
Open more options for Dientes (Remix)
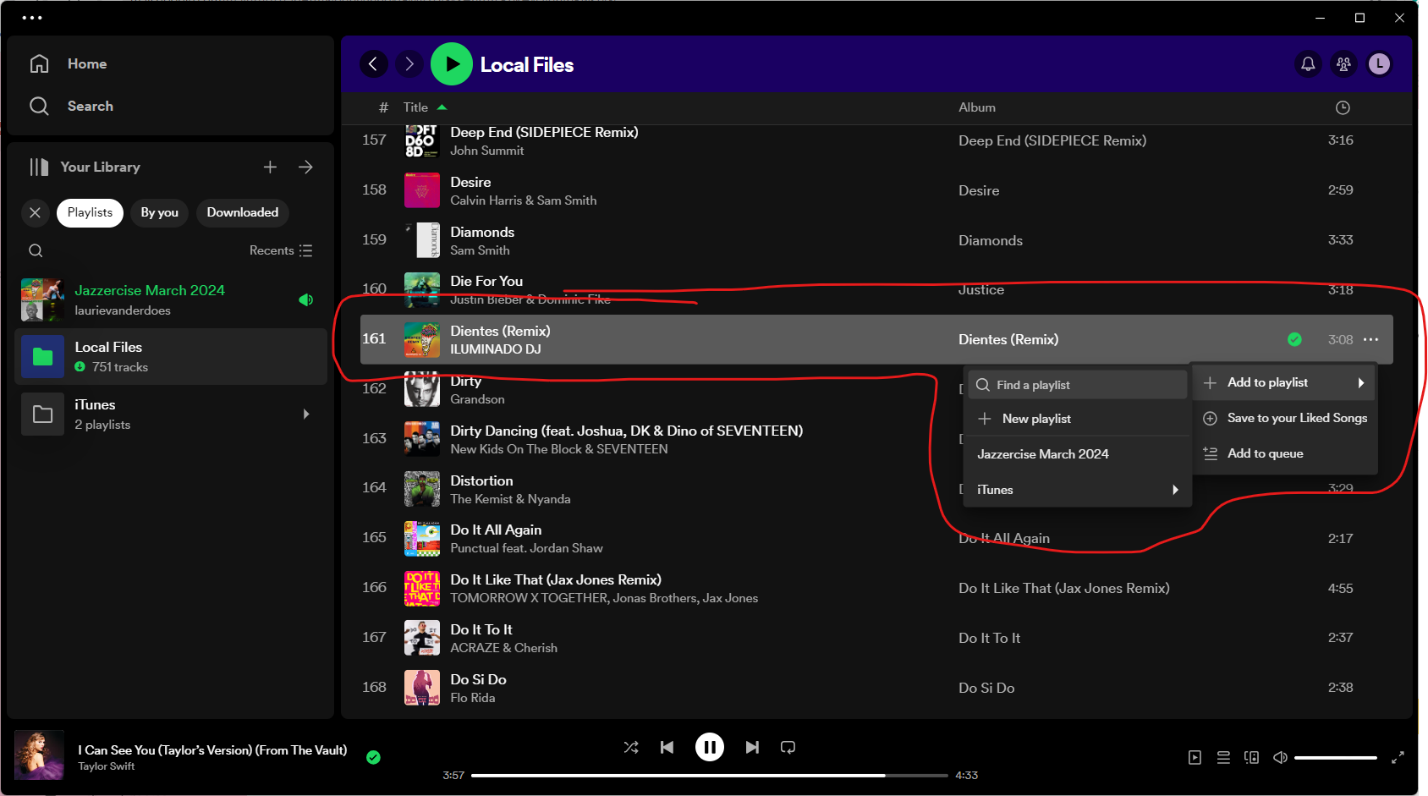pos(1371,340)
